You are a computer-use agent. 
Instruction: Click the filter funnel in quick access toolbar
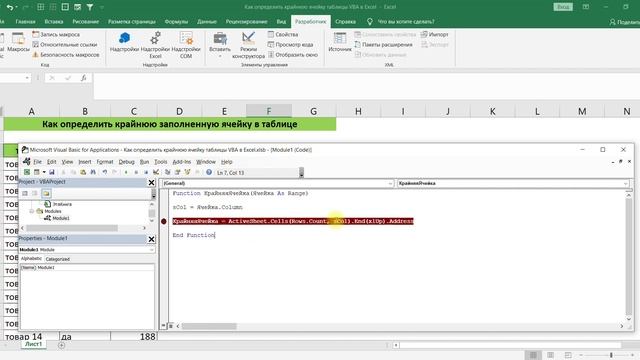[x=90, y=7]
